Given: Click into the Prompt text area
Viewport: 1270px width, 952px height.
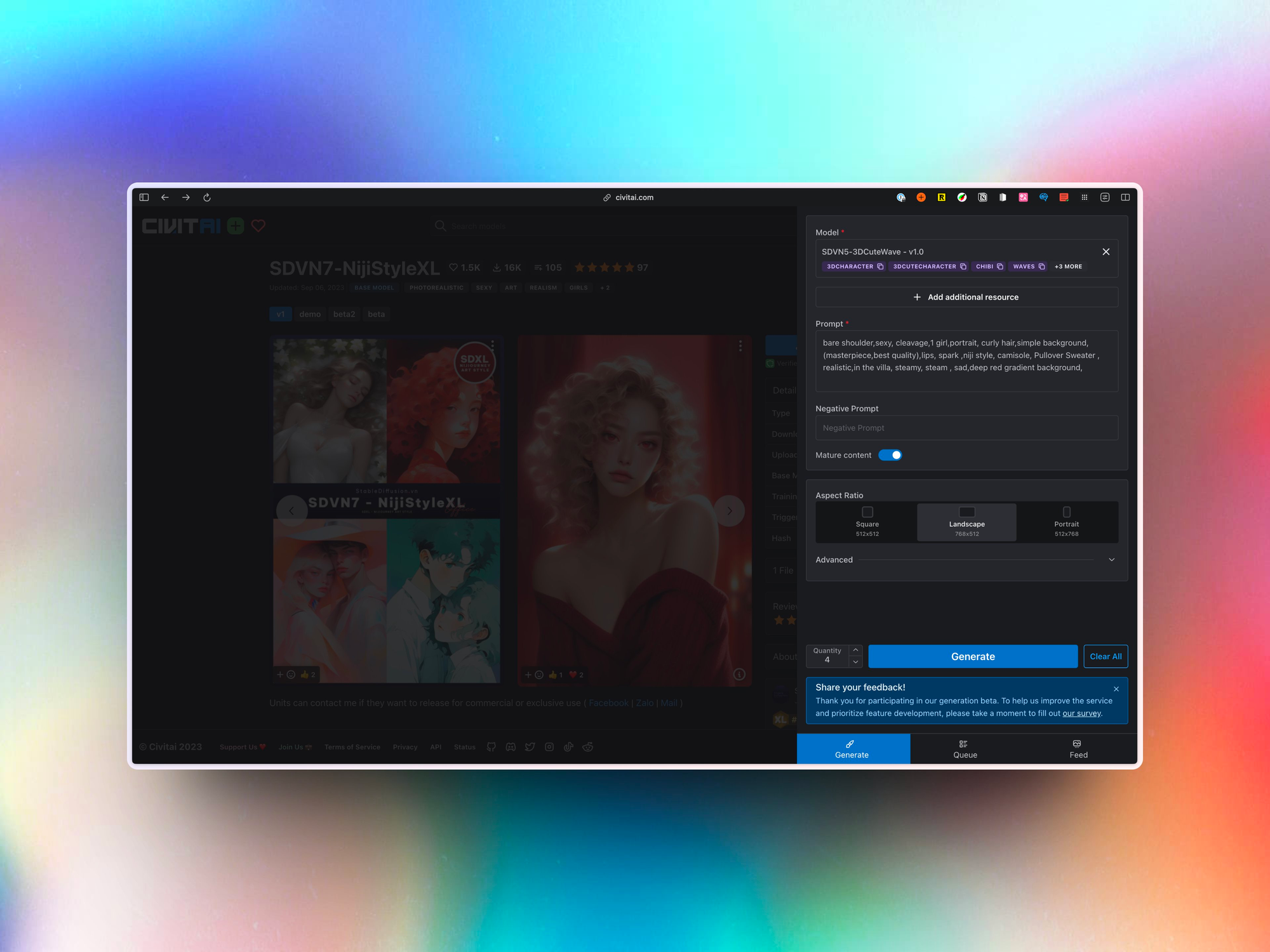Looking at the screenshot, I should click(x=966, y=360).
